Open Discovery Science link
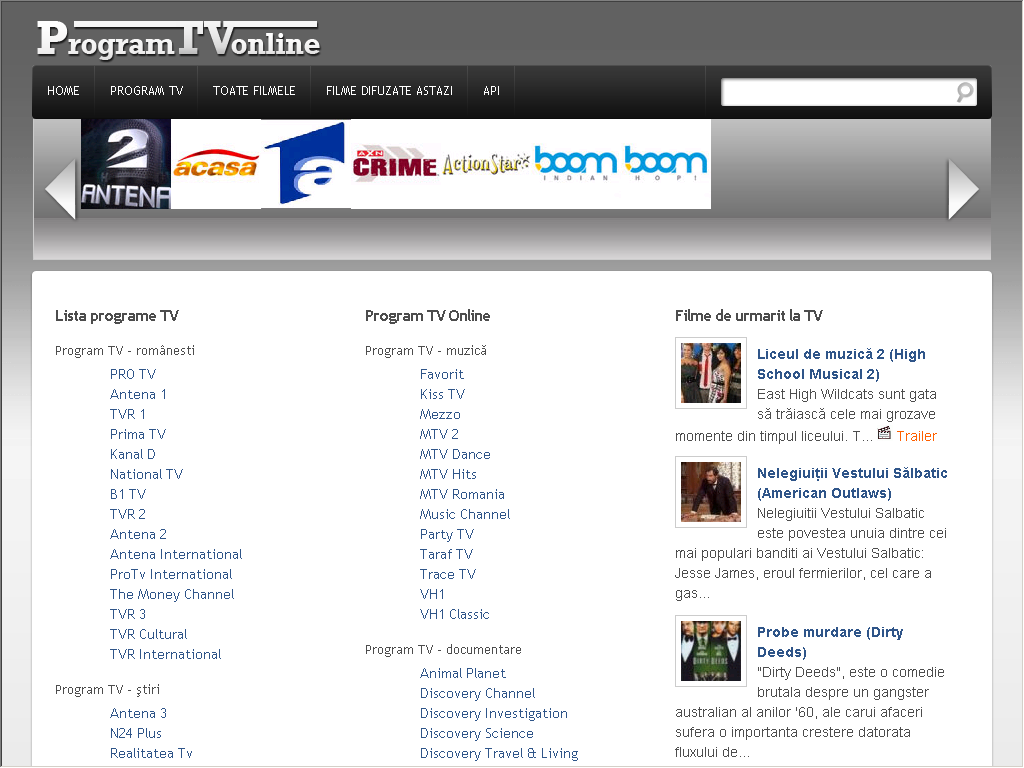Viewport: 1024px width, 768px height. coord(477,733)
